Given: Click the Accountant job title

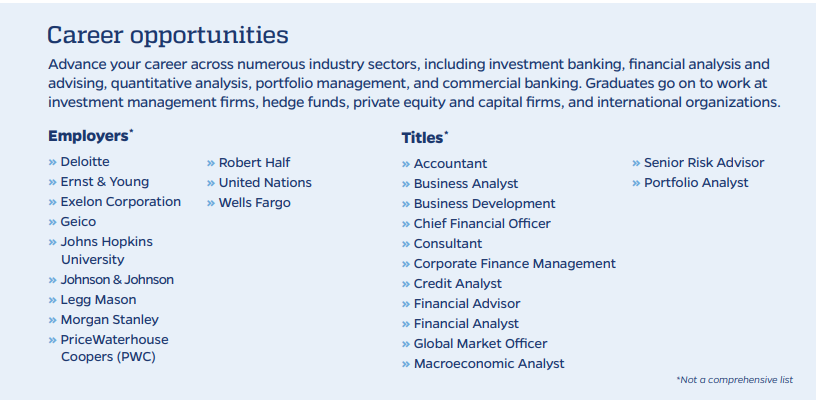Looking at the screenshot, I should pos(450,163).
